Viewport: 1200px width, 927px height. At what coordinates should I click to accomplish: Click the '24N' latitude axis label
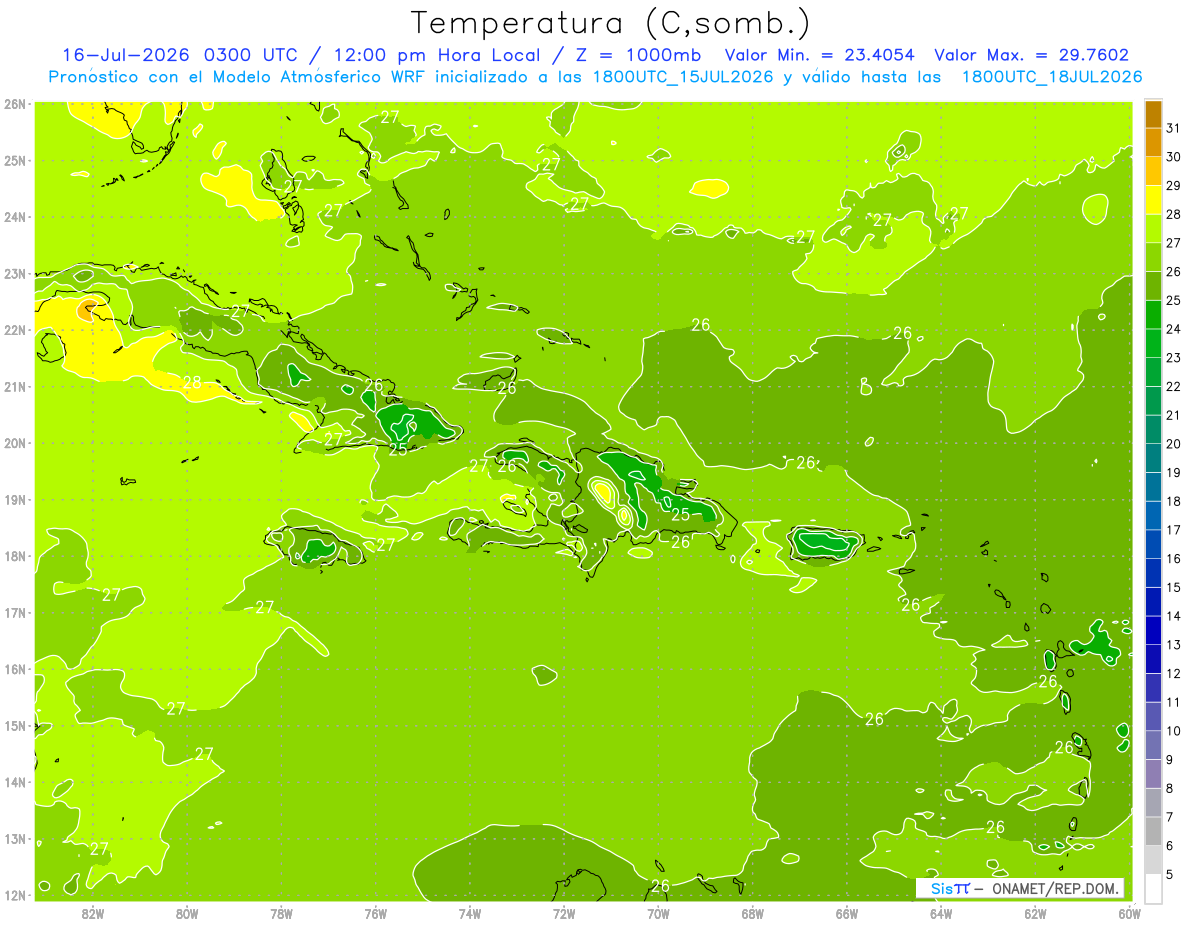pyautogui.click(x=14, y=217)
